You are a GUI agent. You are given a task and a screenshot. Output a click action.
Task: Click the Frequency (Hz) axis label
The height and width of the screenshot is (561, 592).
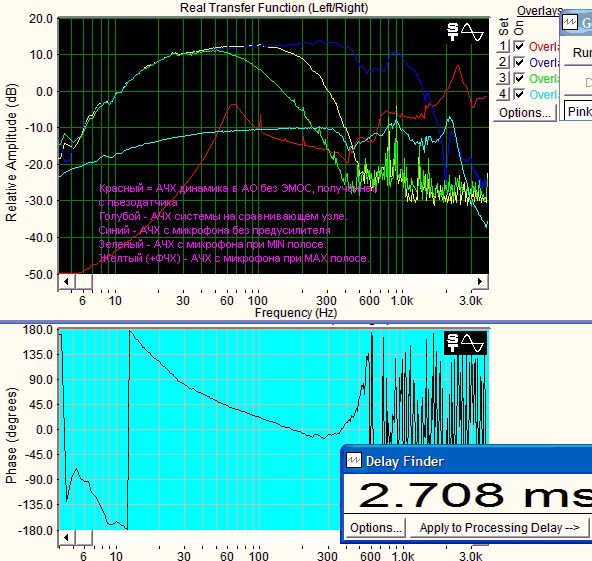(x=296, y=313)
